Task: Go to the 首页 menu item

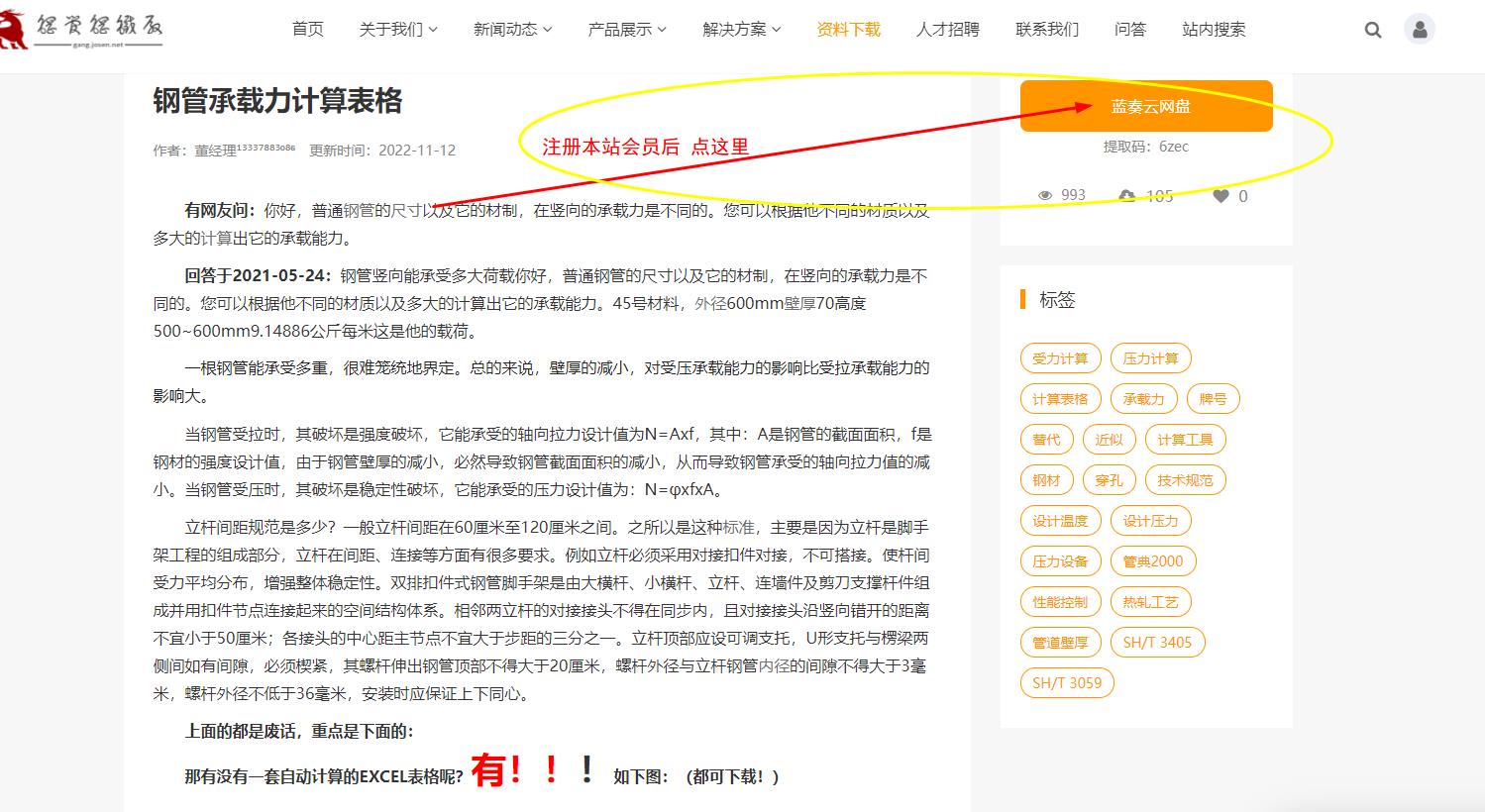Action: coord(307,30)
